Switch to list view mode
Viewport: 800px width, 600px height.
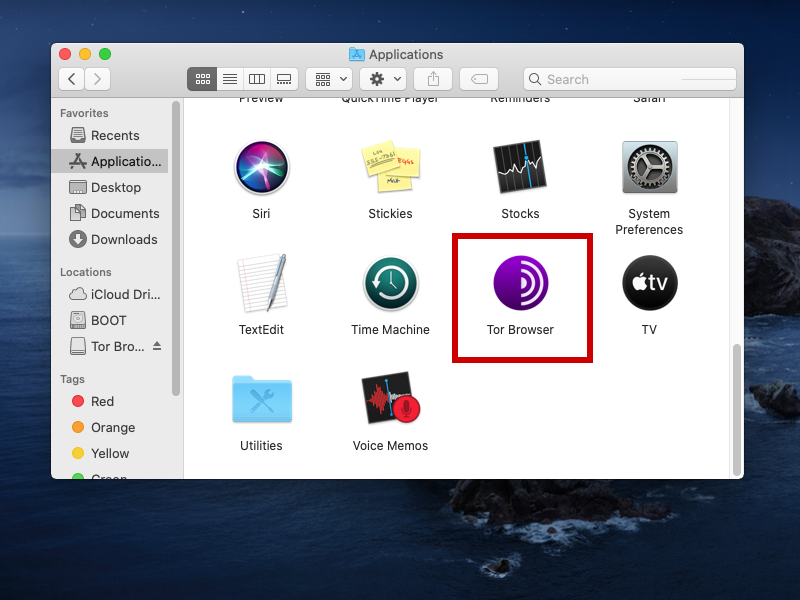coord(229,79)
